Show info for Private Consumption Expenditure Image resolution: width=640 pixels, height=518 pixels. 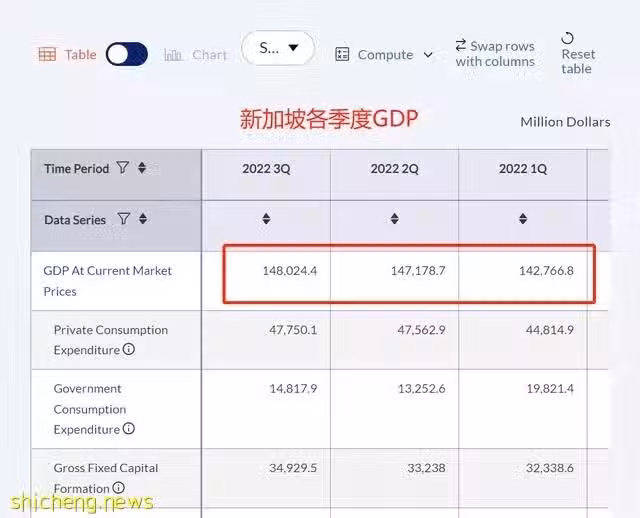coord(129,349)
